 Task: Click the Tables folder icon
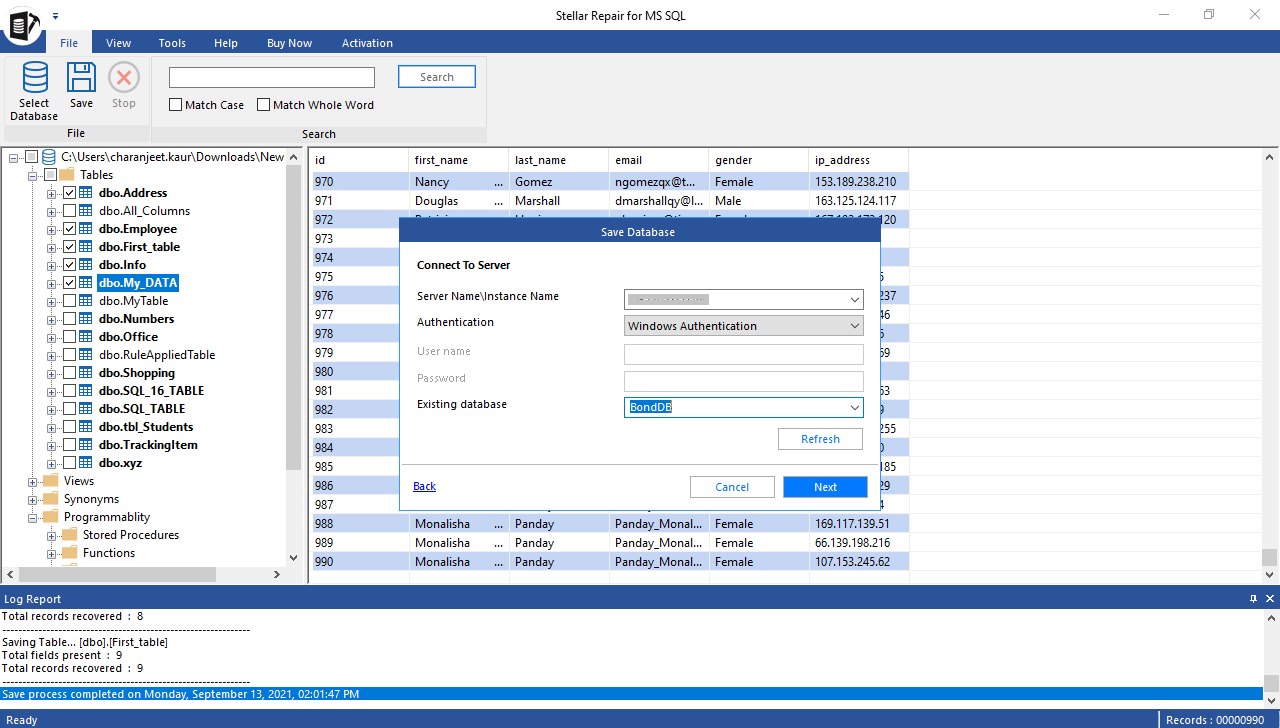[67, 175]
